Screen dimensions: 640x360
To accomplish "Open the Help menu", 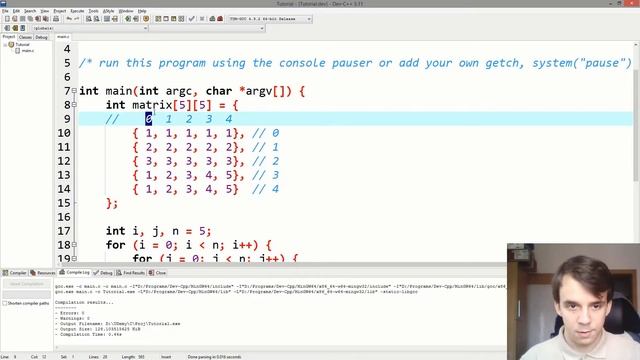I will [x=142, y=11].
